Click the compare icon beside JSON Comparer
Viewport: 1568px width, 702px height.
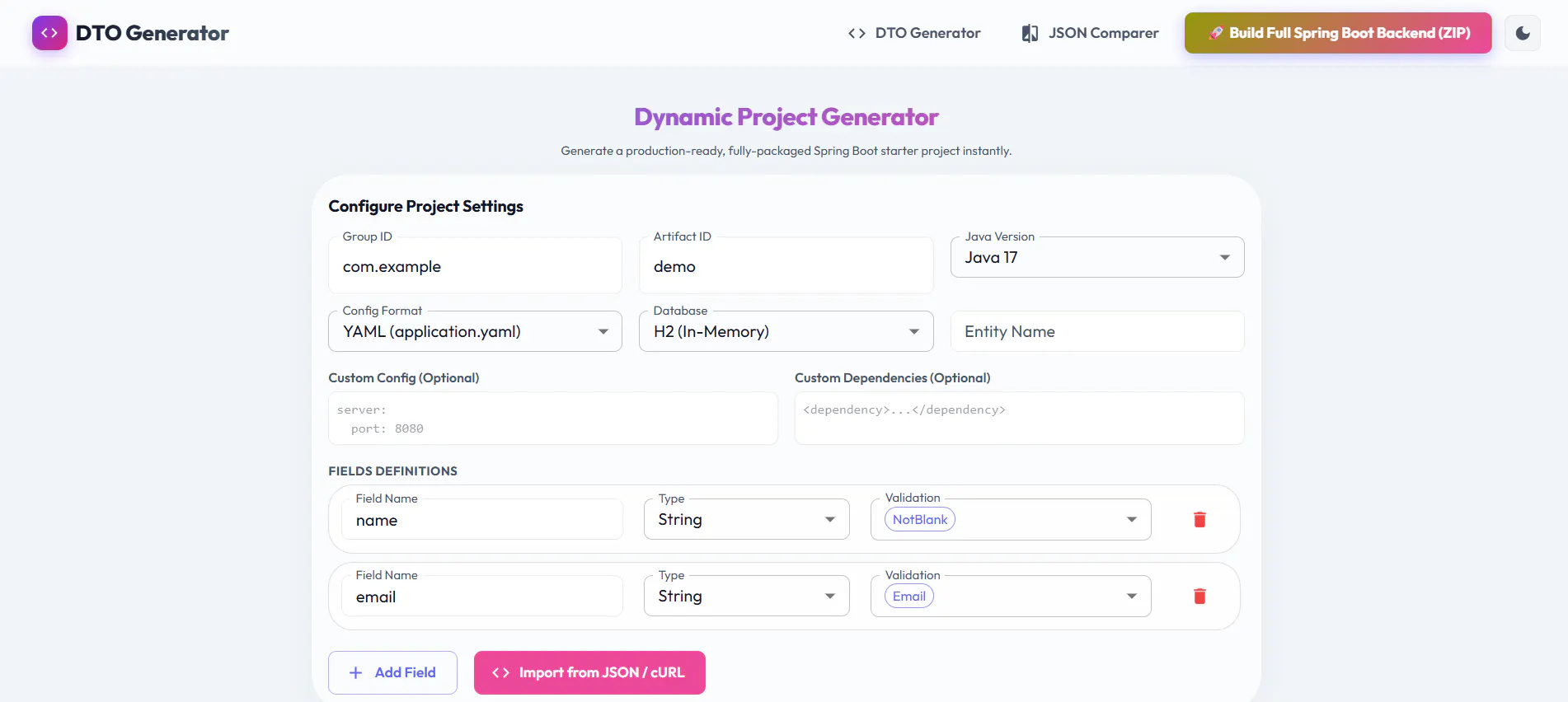coord(1030,33)
